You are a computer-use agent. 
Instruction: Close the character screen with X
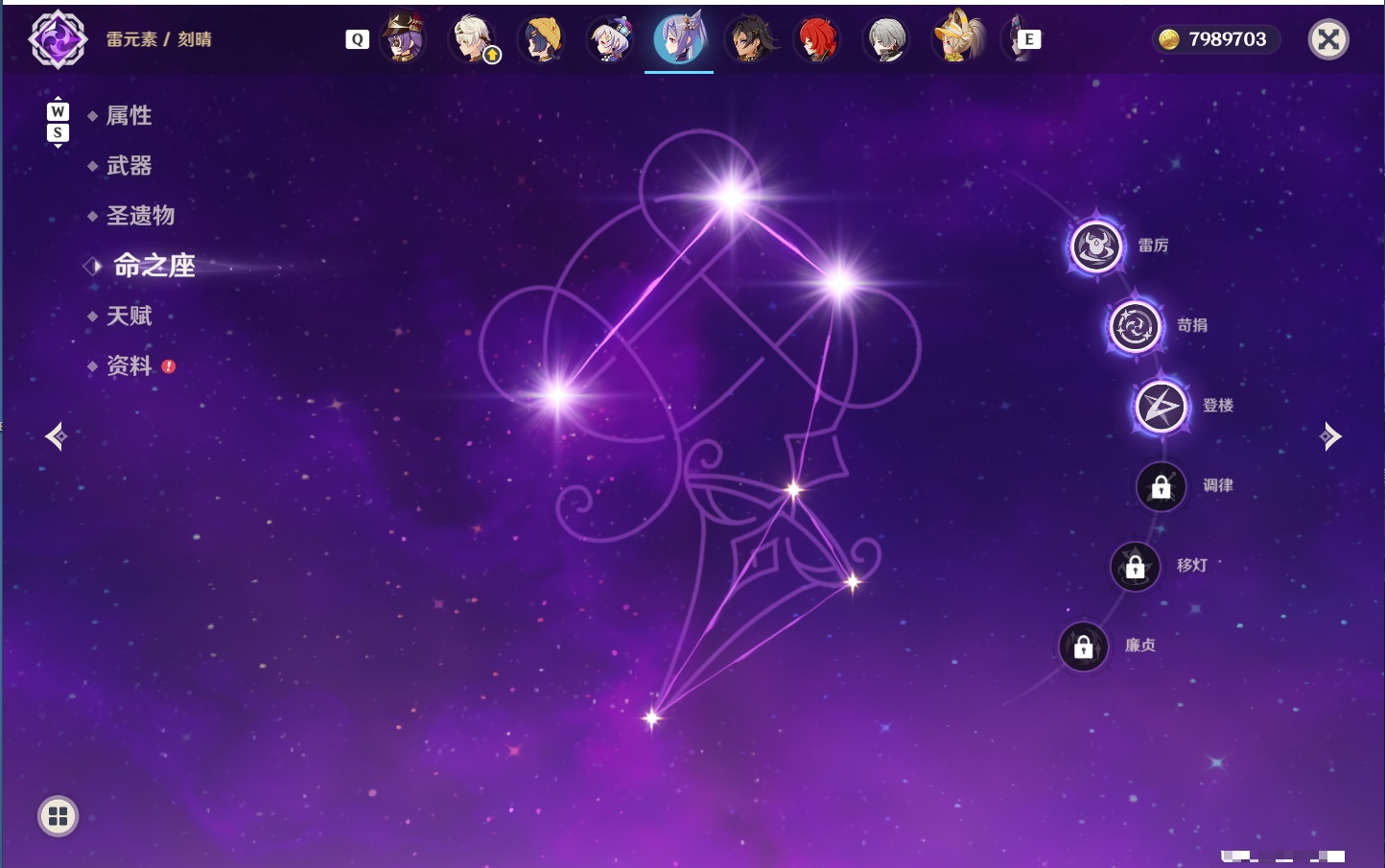point(1328,39)
